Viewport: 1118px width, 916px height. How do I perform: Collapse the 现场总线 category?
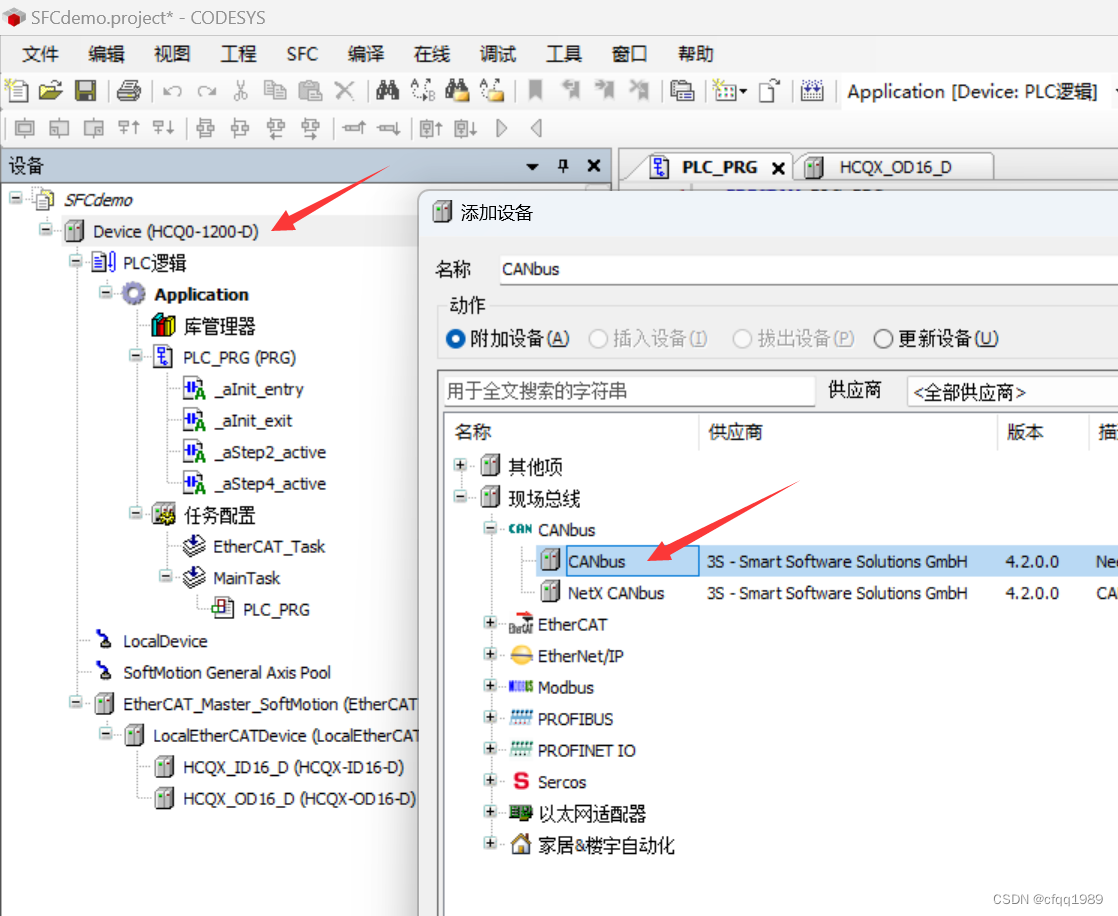[460, 497]
